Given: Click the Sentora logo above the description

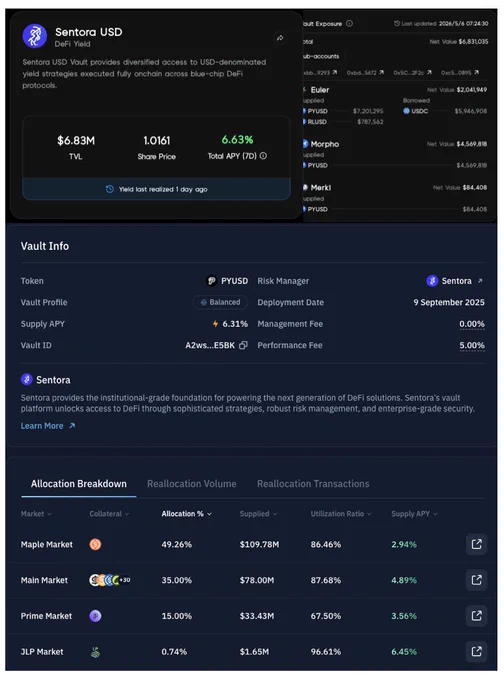Looking at the screenshot, I should coord(26,379).
